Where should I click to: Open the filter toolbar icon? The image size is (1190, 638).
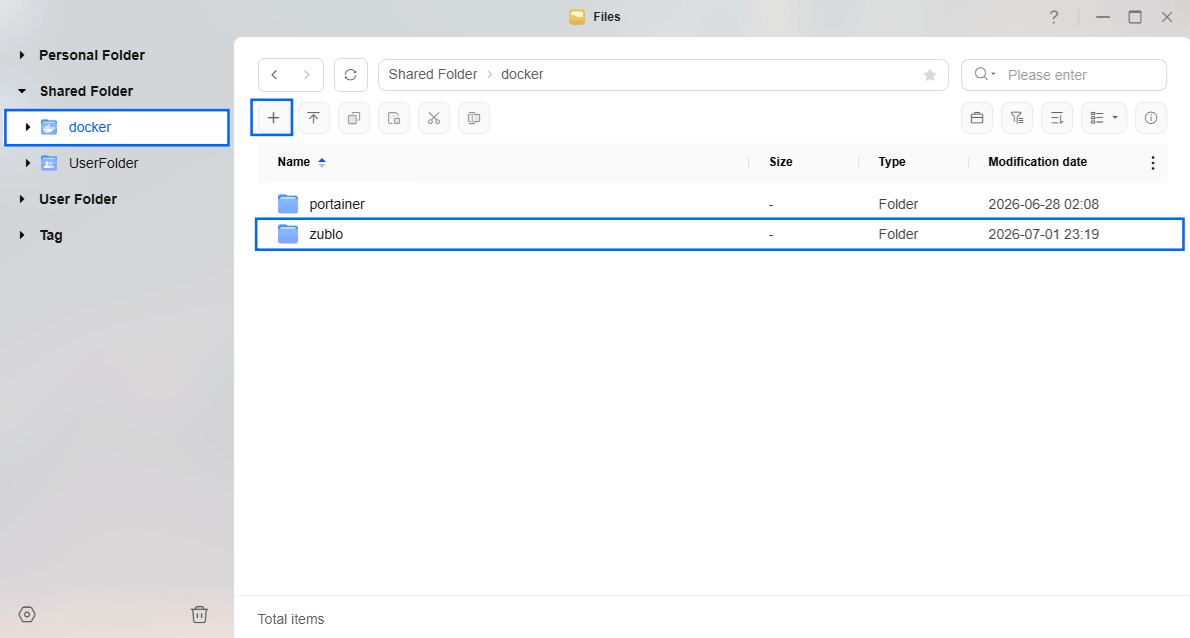coord(1017,118)
